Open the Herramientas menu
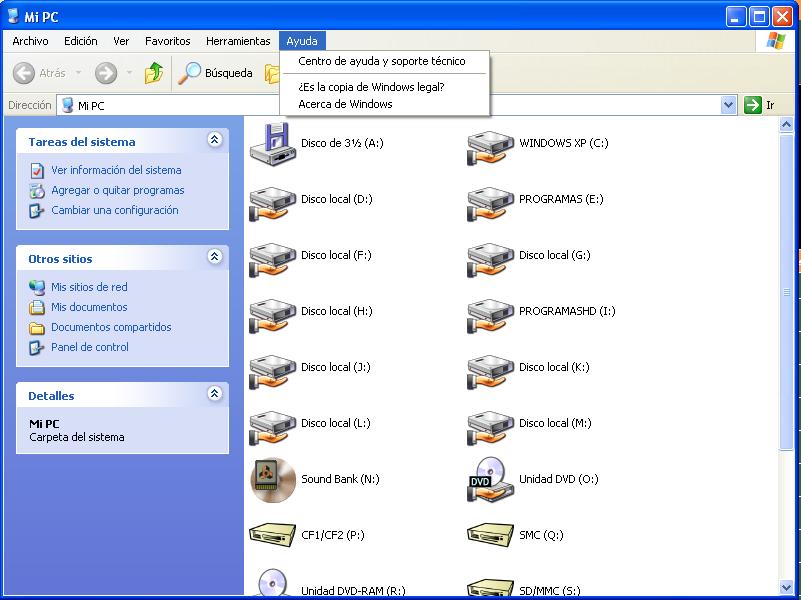 pos(238,41)
